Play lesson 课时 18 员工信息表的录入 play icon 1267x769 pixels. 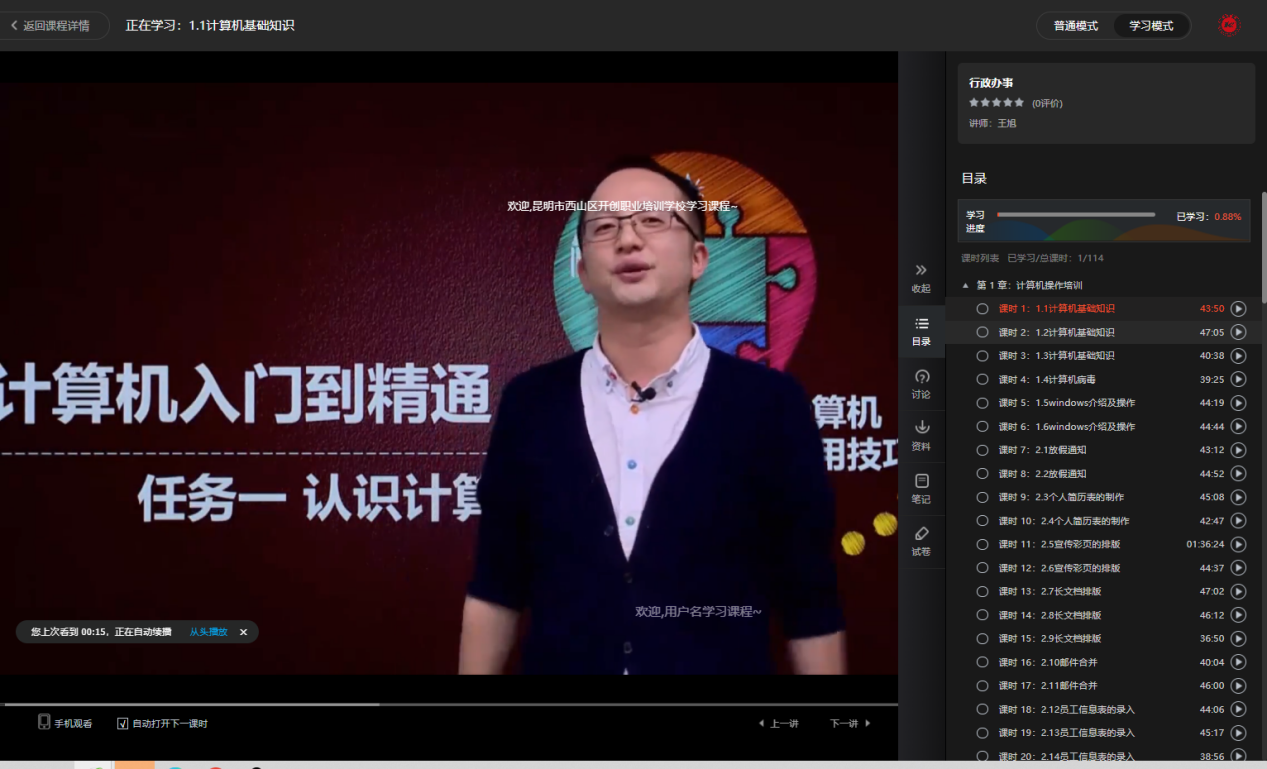tap(1238, 709)
